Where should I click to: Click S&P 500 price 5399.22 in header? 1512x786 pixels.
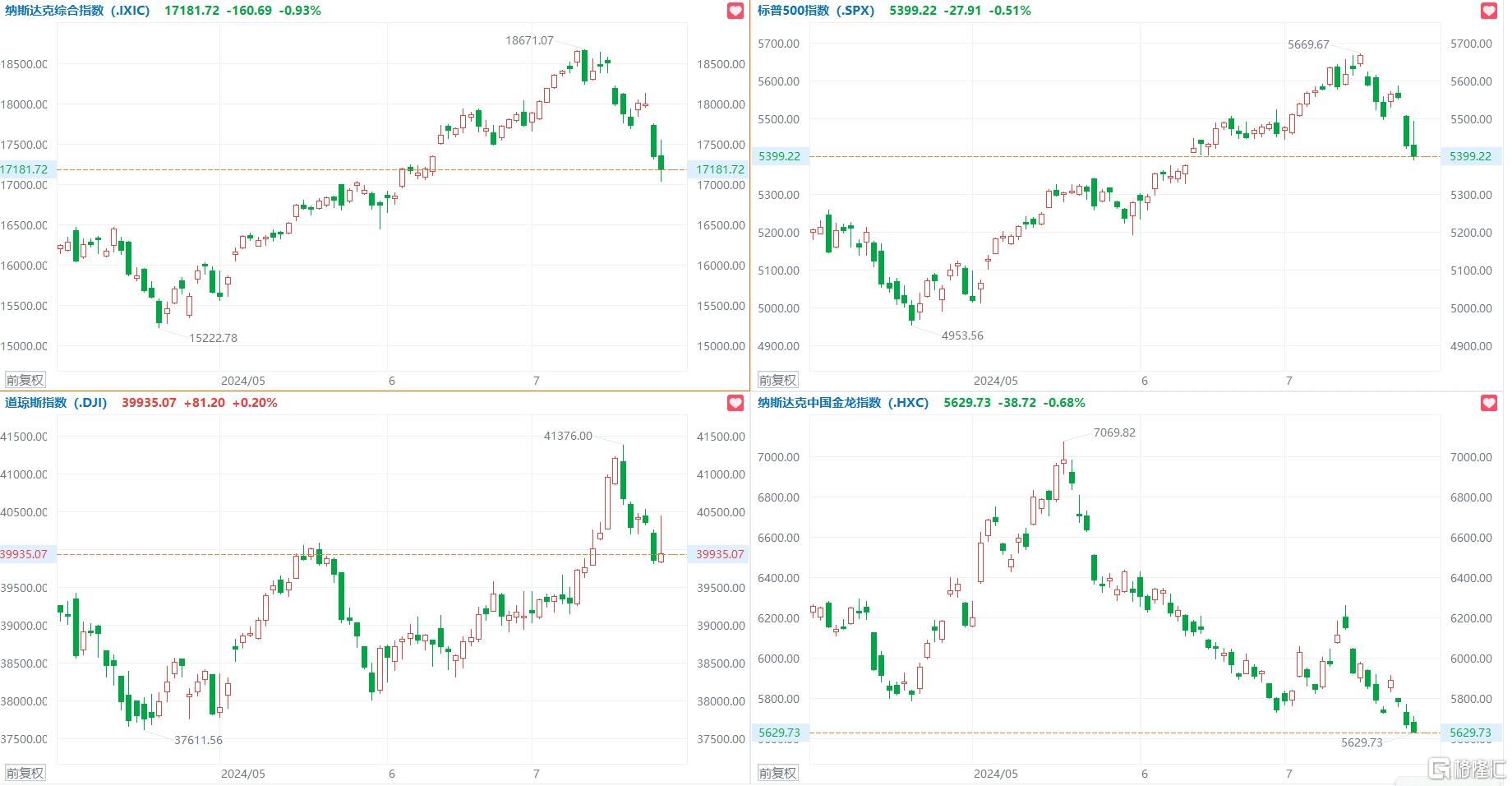[x=912, y=11]
